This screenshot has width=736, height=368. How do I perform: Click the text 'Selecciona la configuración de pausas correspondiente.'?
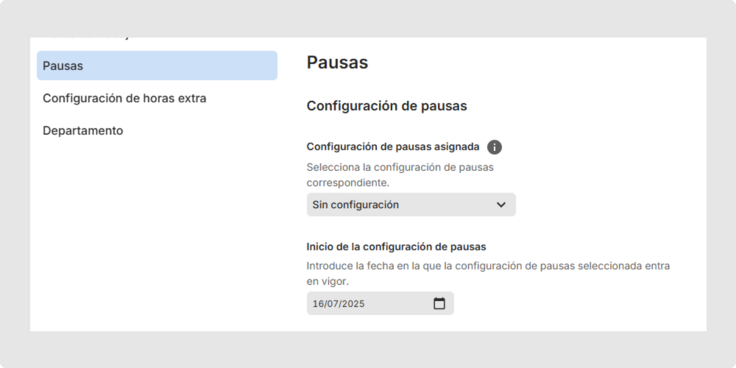coord(400,175)
